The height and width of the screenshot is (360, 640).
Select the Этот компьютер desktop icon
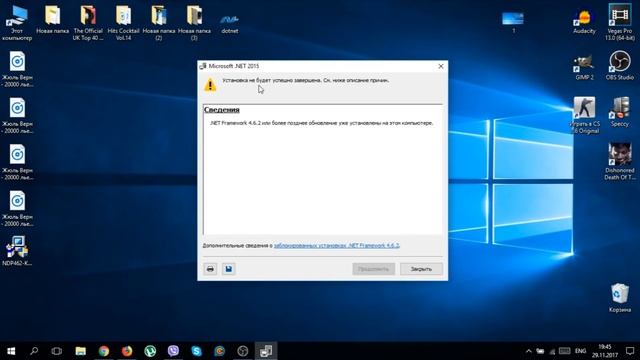point(17,23)
